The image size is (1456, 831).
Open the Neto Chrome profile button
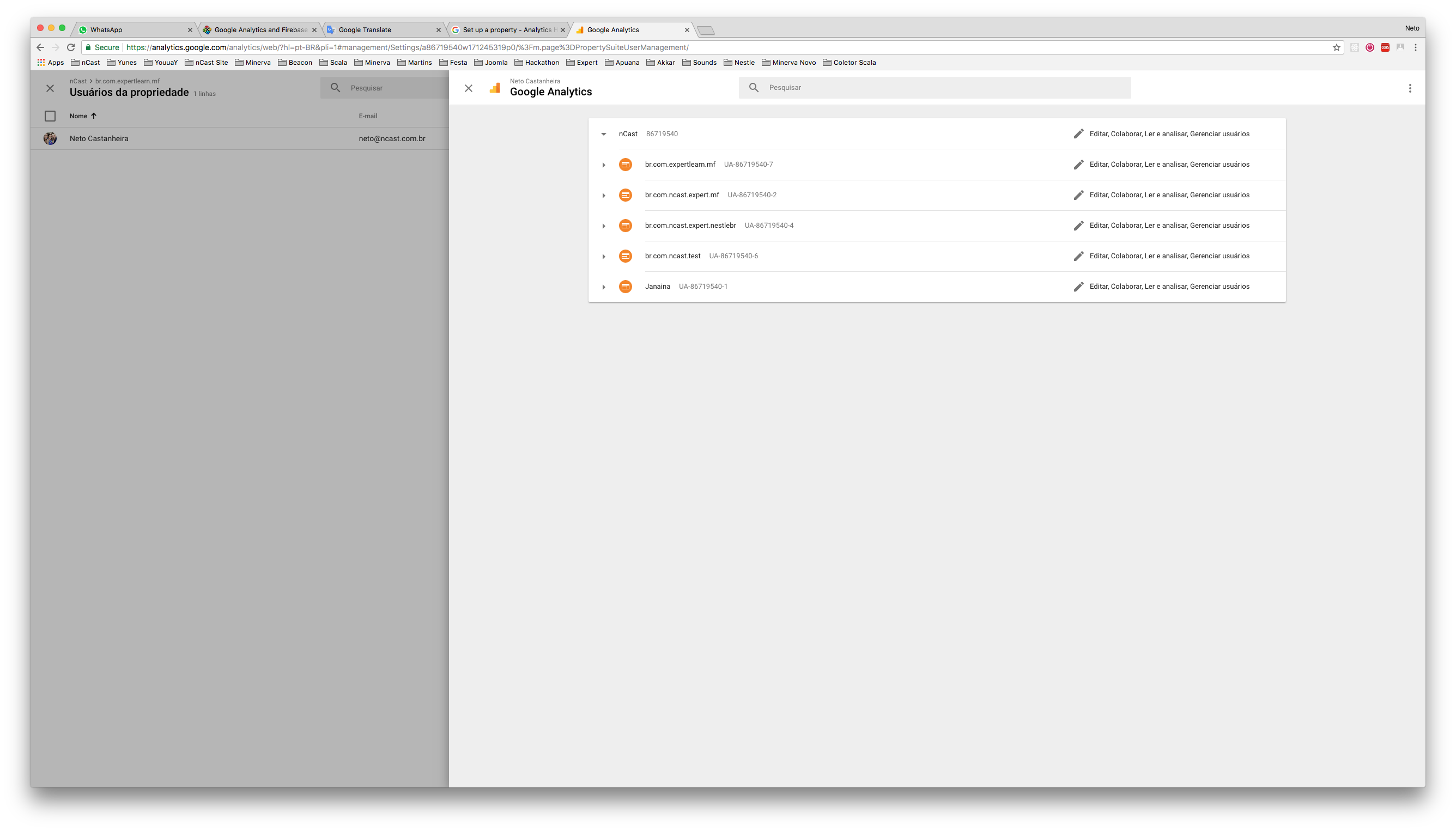(1411, 28)
